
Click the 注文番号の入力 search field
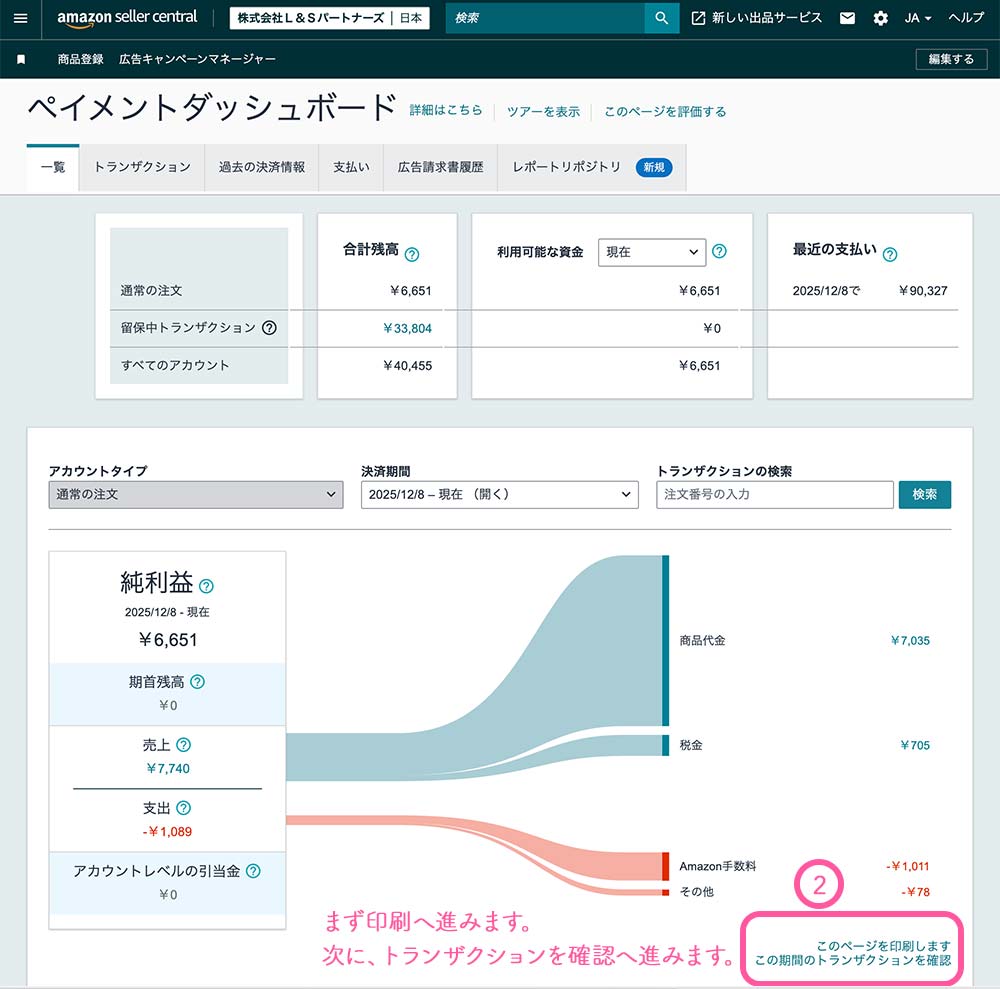774,494
